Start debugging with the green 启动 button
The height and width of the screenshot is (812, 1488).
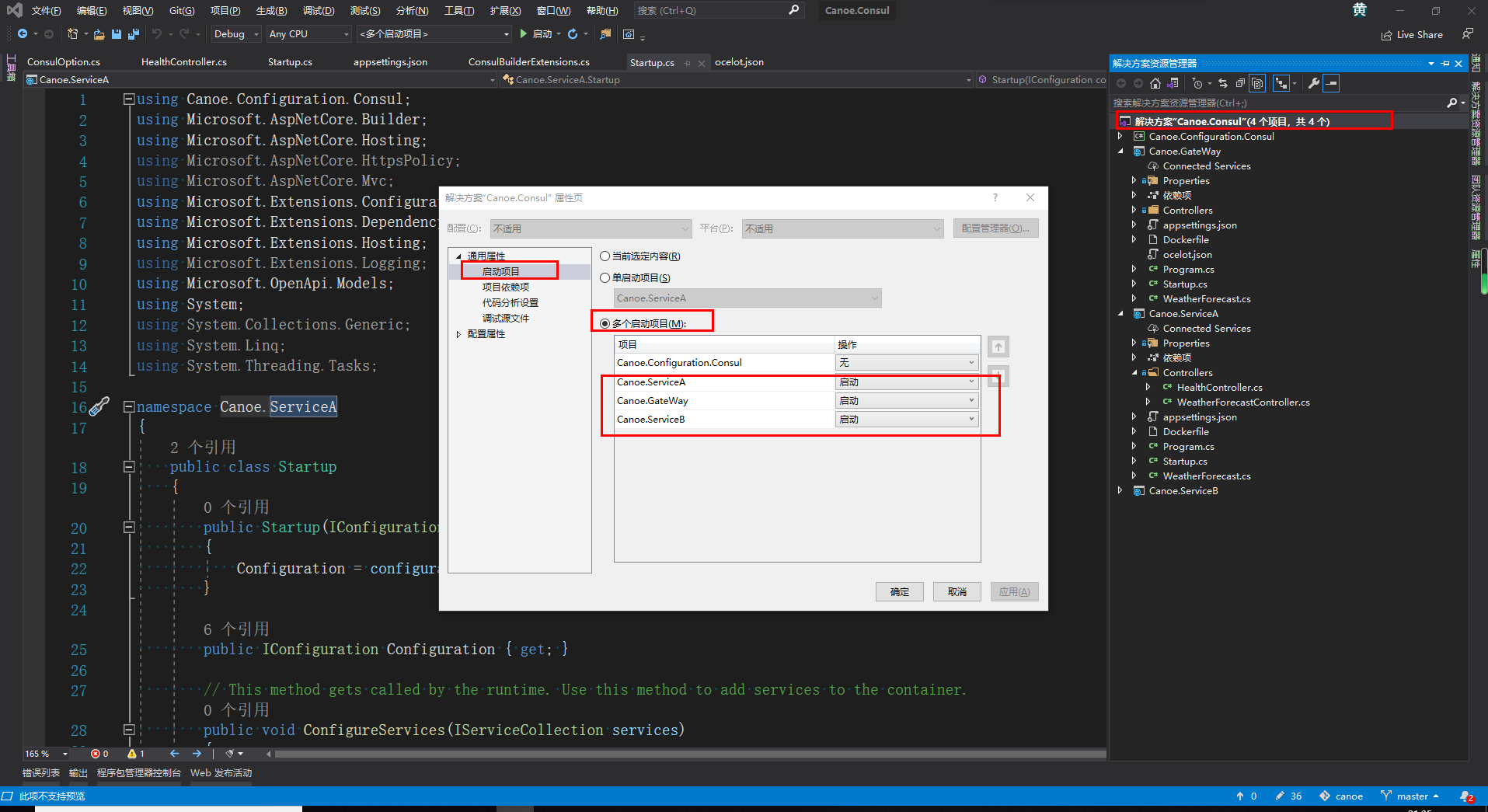pos(538,33)
